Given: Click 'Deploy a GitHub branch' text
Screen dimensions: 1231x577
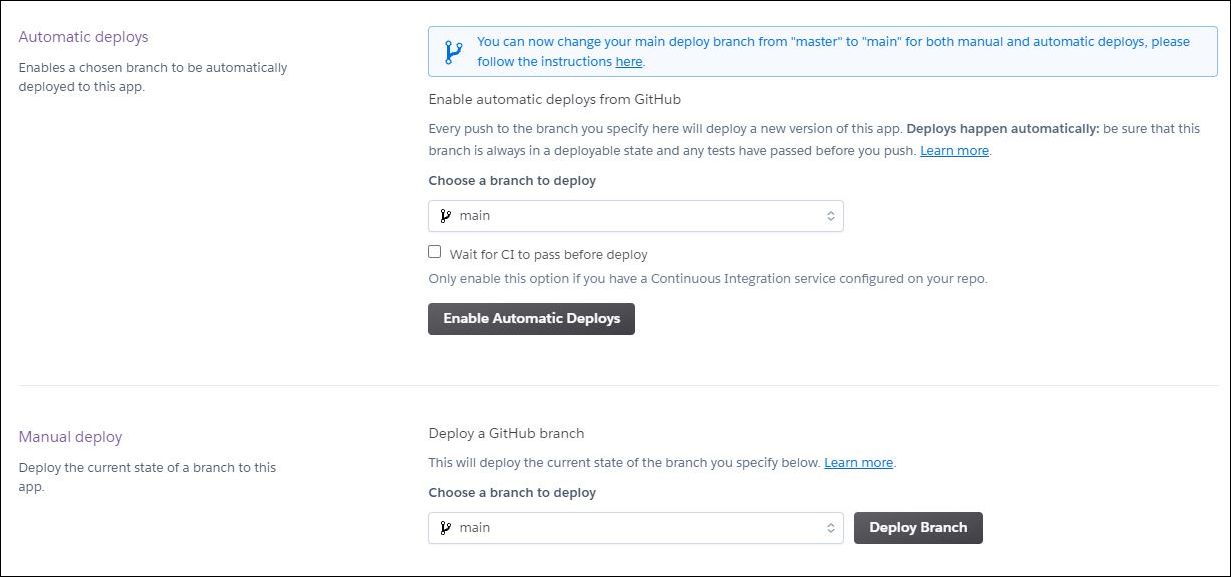Looking at the screenshot, I should [x=506, y=434].
